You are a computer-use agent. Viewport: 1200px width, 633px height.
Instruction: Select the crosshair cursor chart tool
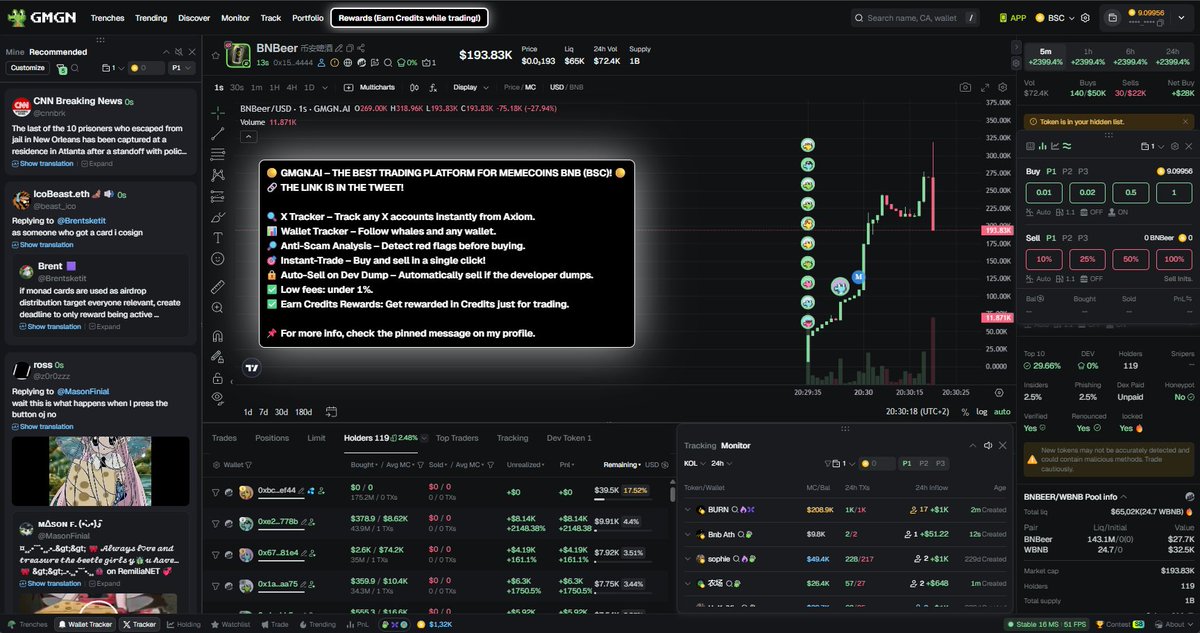click(218, 112)
